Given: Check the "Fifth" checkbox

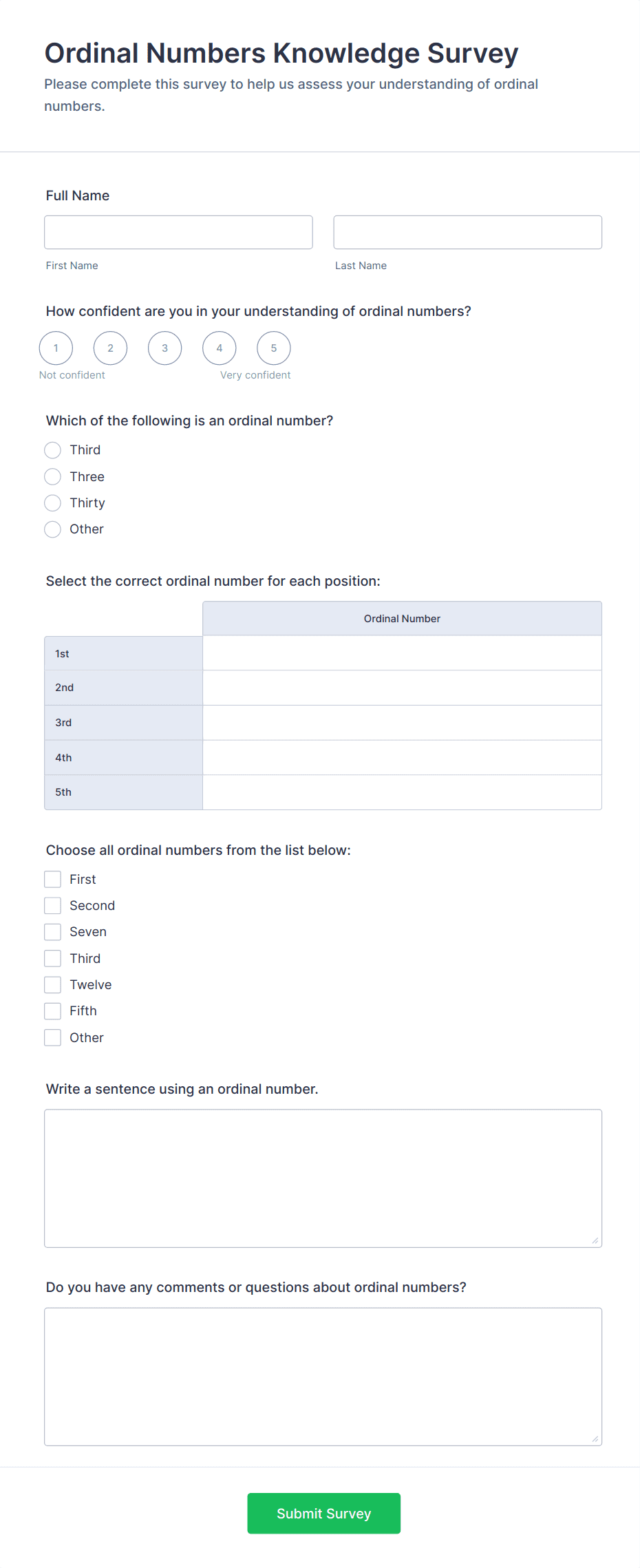Looking at the screenshot, I should point(52,1010).
